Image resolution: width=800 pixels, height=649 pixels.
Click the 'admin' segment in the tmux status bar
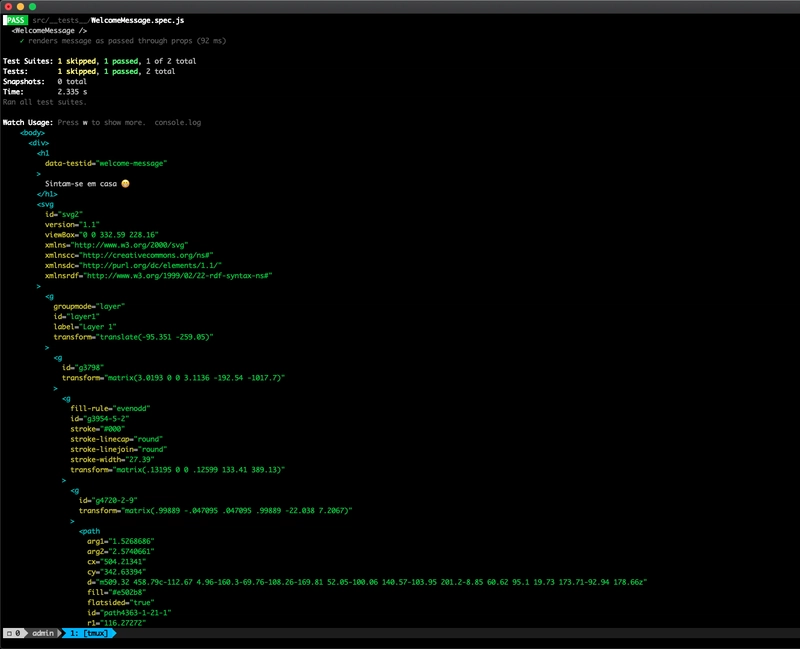pyautogui.click(x=43, y=633)
